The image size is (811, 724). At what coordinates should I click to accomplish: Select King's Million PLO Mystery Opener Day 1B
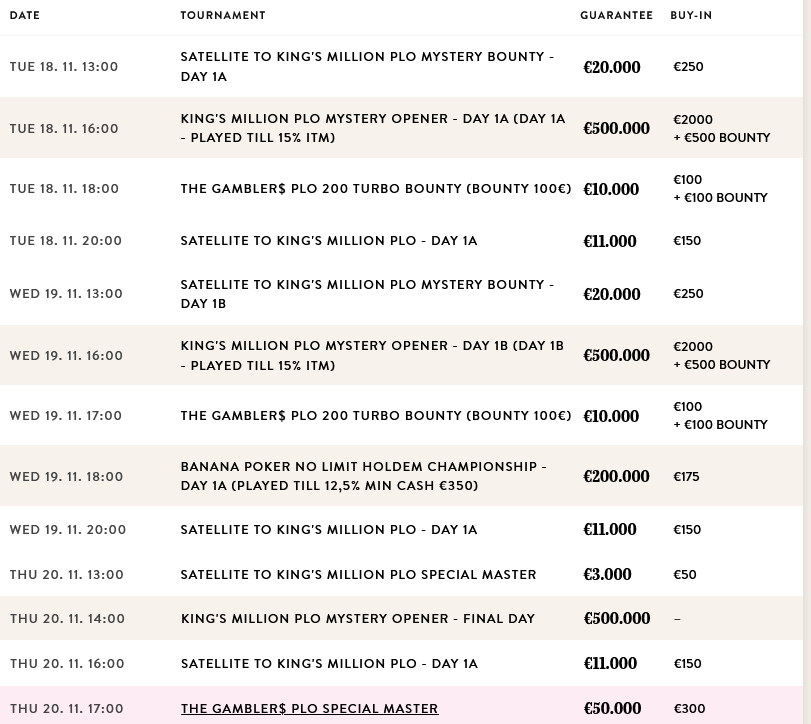click(x=372, y=355)
